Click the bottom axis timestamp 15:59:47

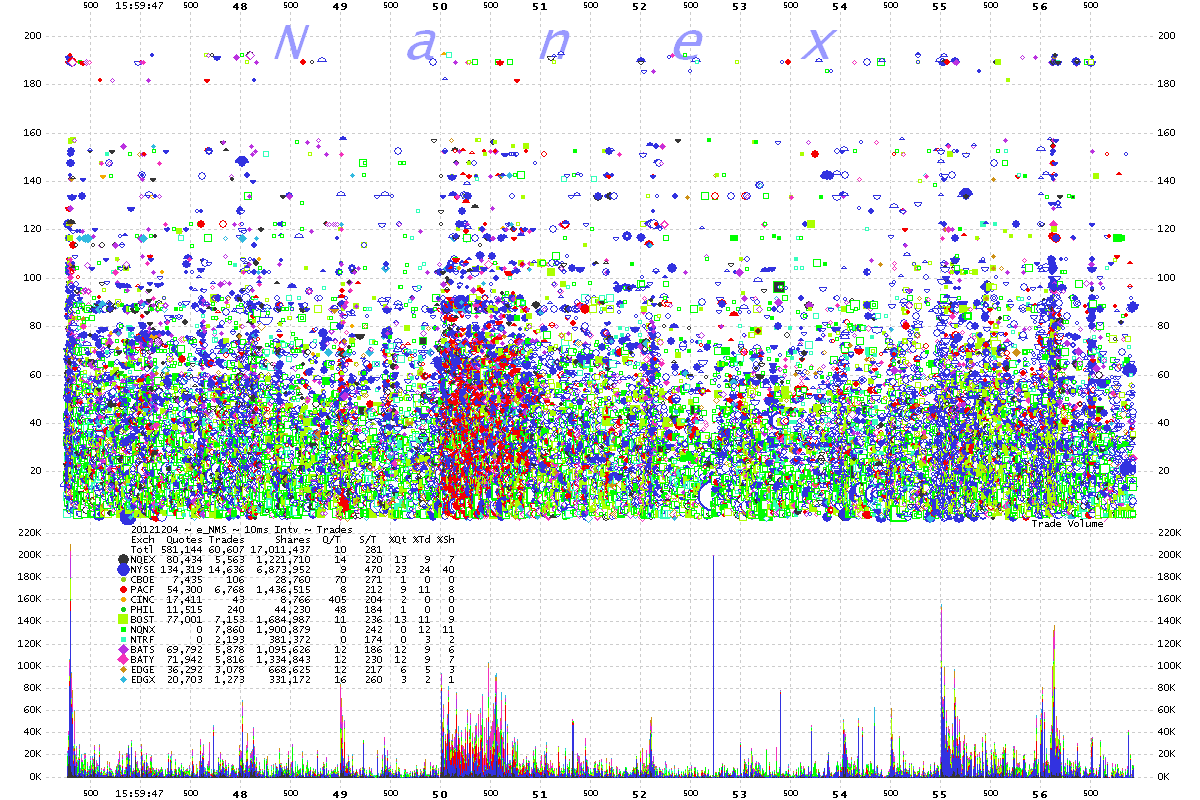pos(139,792)
